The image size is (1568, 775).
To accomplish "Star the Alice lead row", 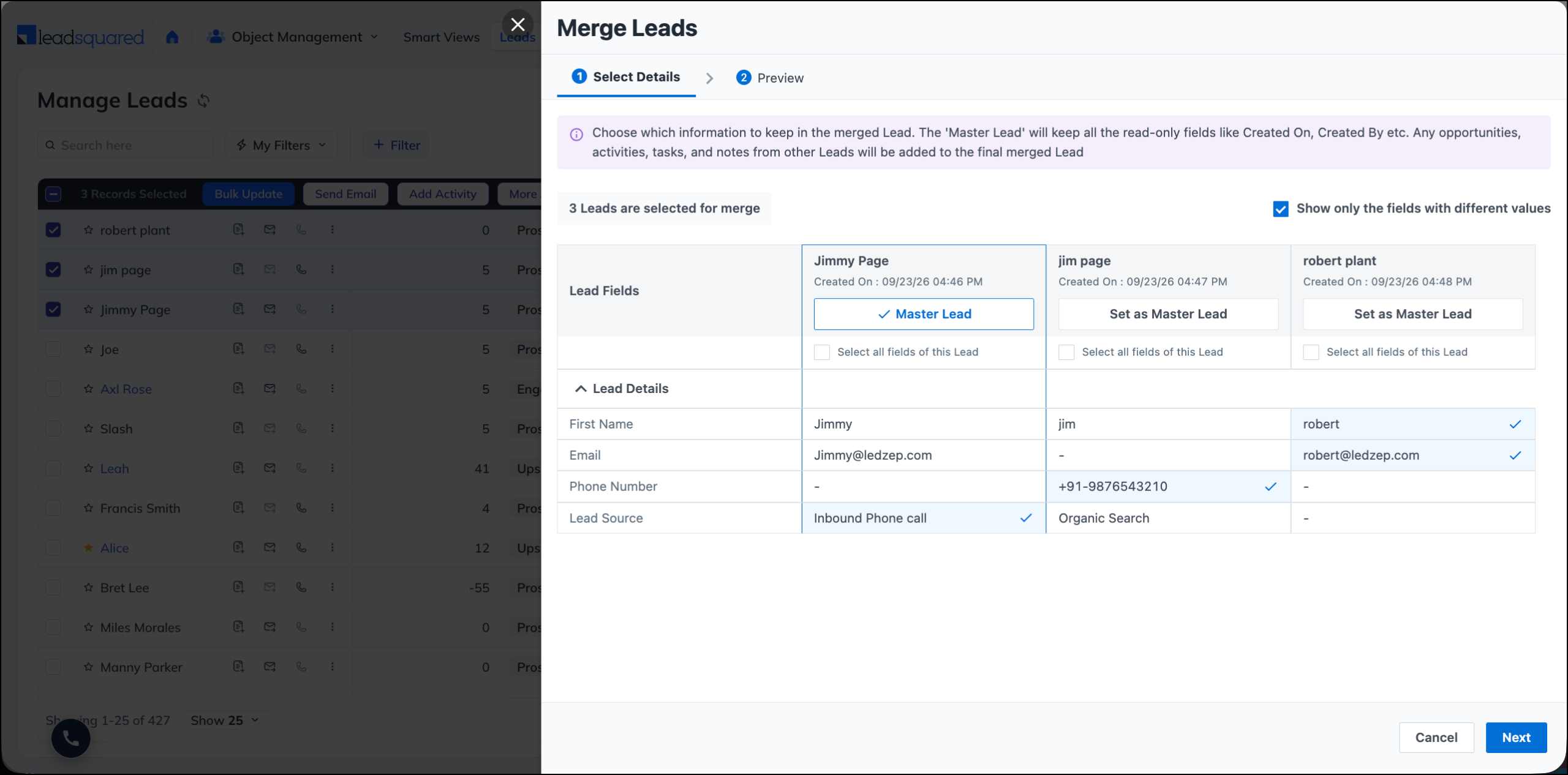I will point(88,548).
